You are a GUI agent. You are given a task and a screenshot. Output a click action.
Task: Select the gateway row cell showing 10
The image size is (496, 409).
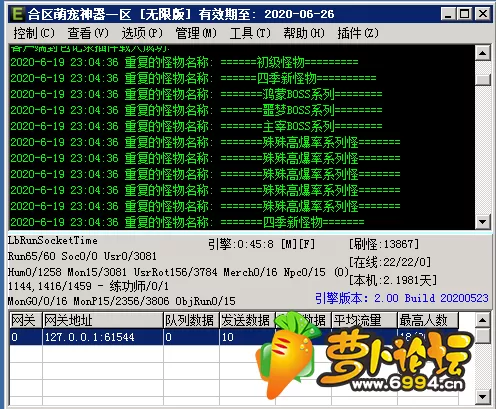click(x=247, y=337)
